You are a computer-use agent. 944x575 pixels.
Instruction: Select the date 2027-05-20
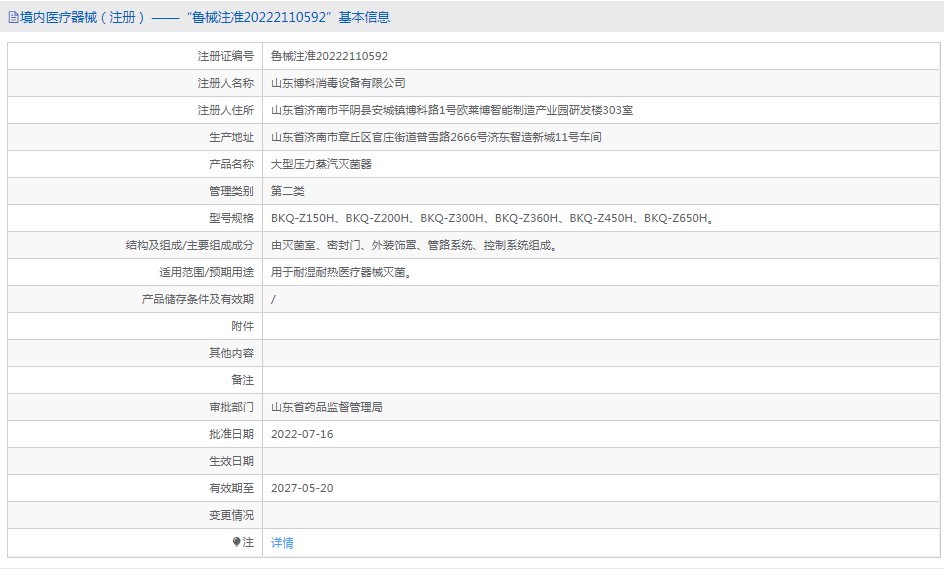tap(302, 488)
